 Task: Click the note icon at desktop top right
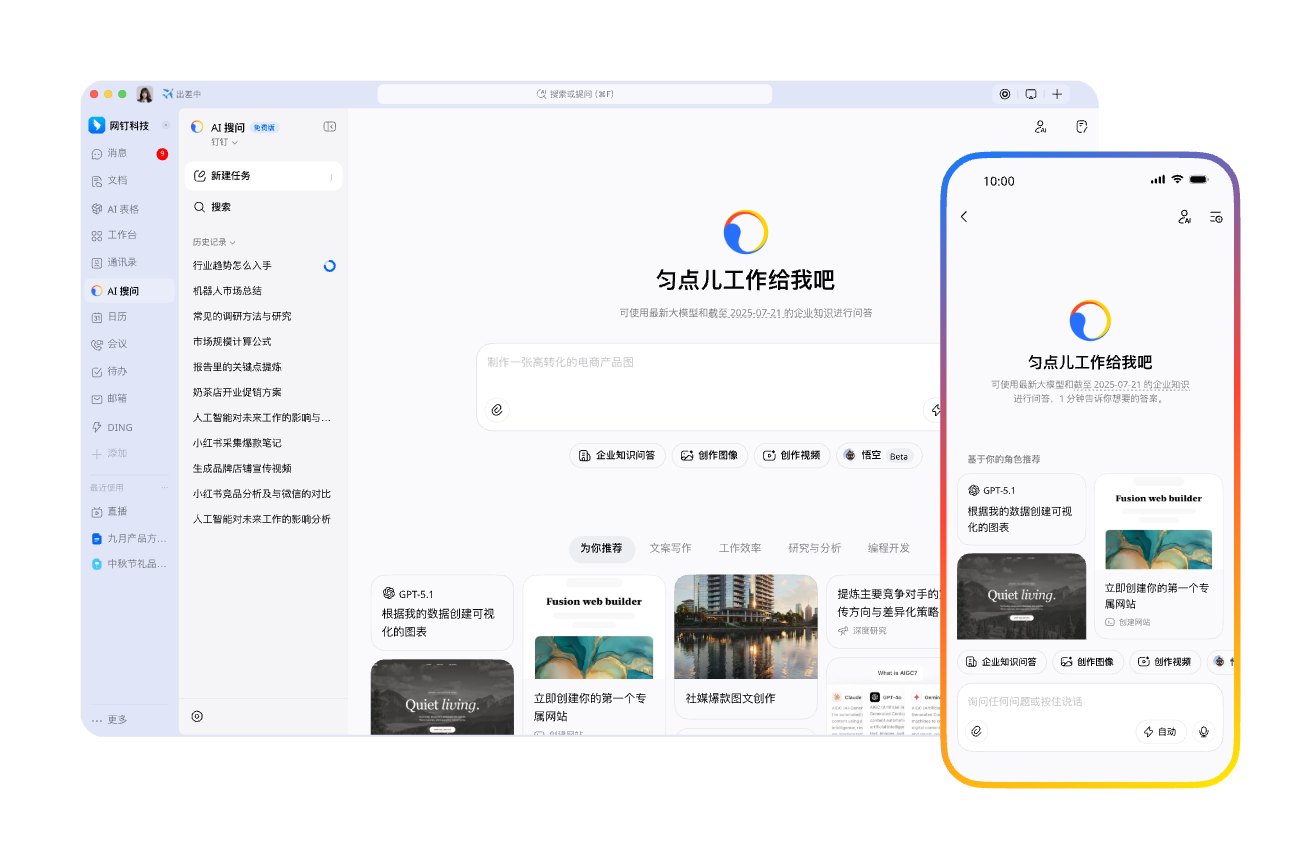pyautogui.click(x=1081, y=126)
